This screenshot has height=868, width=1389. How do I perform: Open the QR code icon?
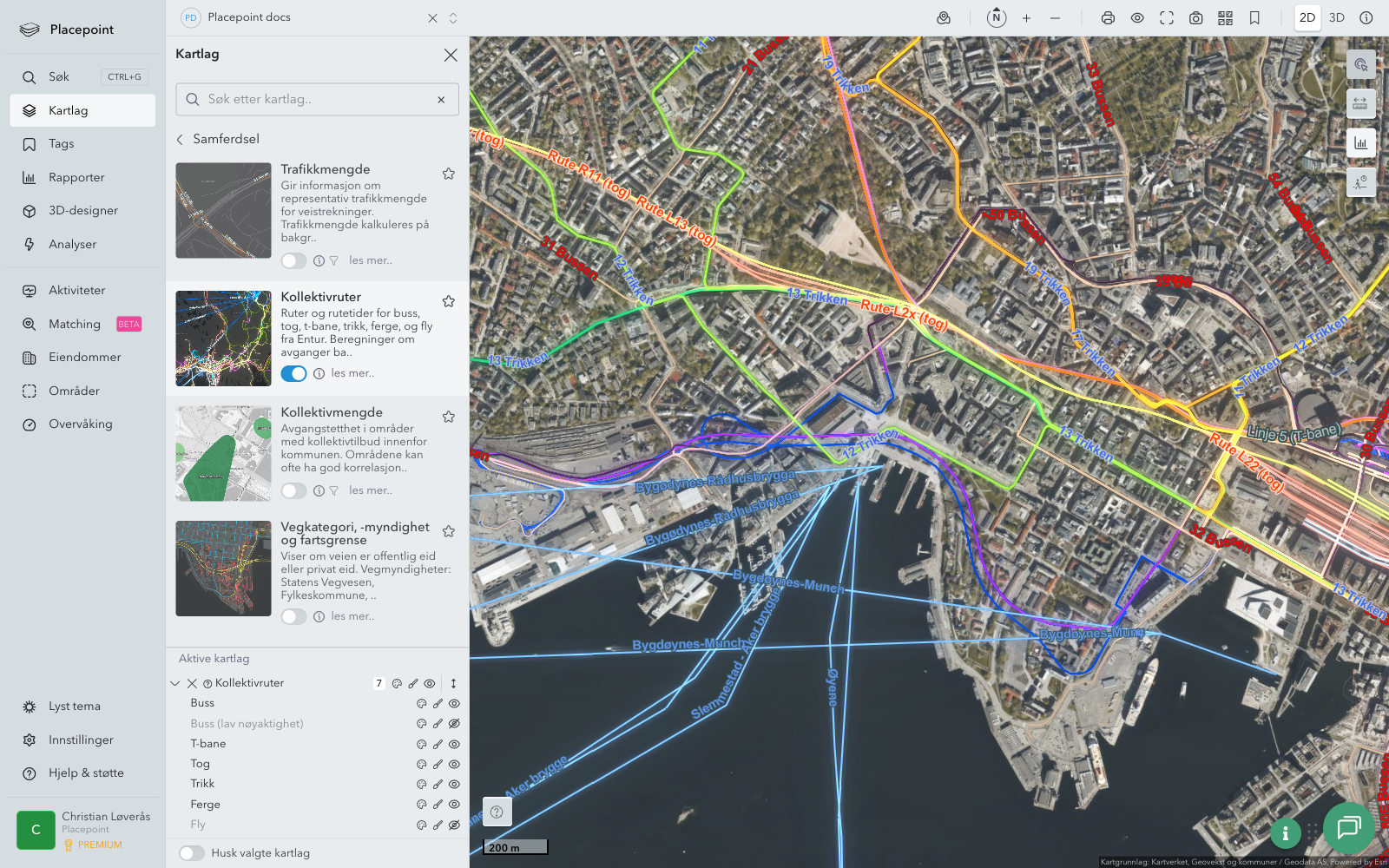[1225, 18]
